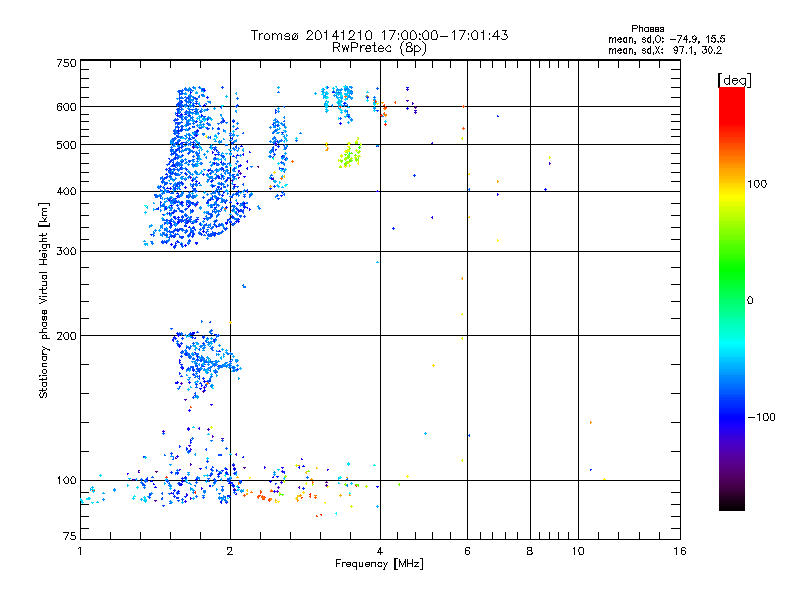This screenshot has width=800, height=600.
Task: Click the y-axis '400' tick label
Action: click(66, 192)
